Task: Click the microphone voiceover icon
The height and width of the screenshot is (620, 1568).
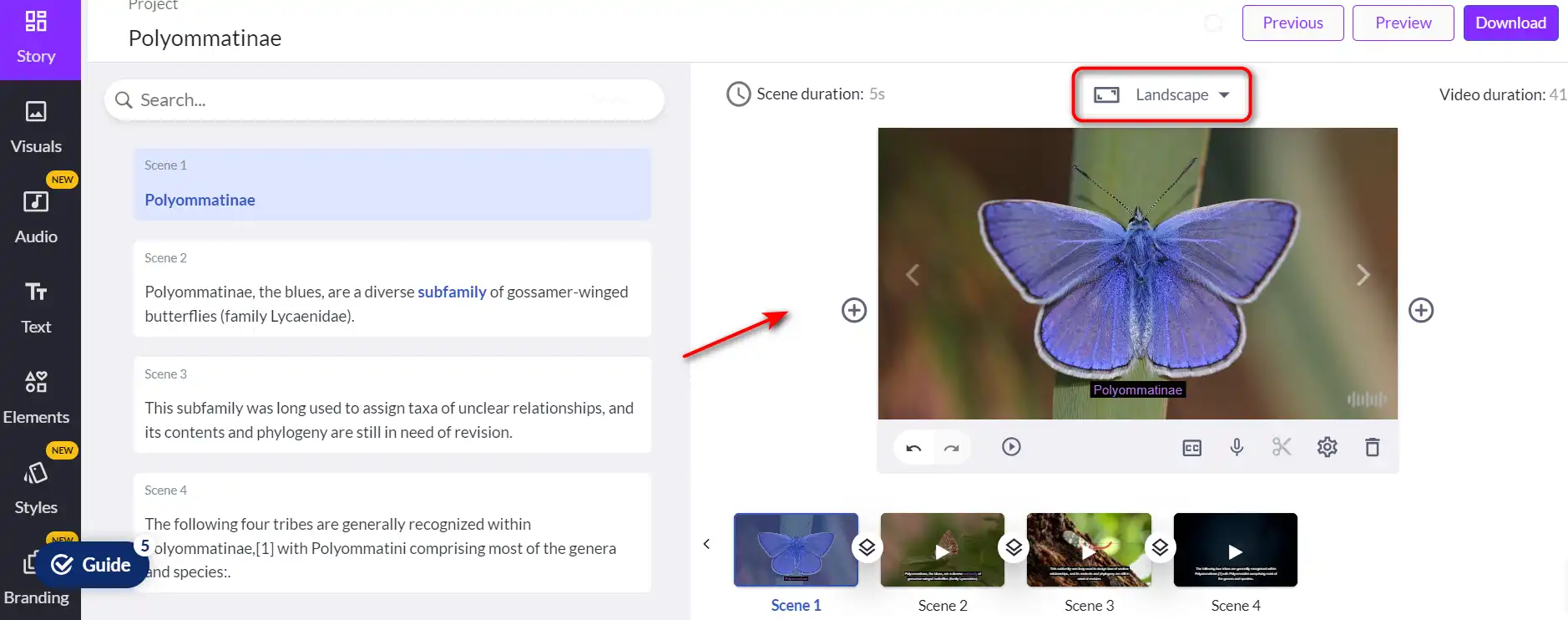Action: [x=1237, y=447]
